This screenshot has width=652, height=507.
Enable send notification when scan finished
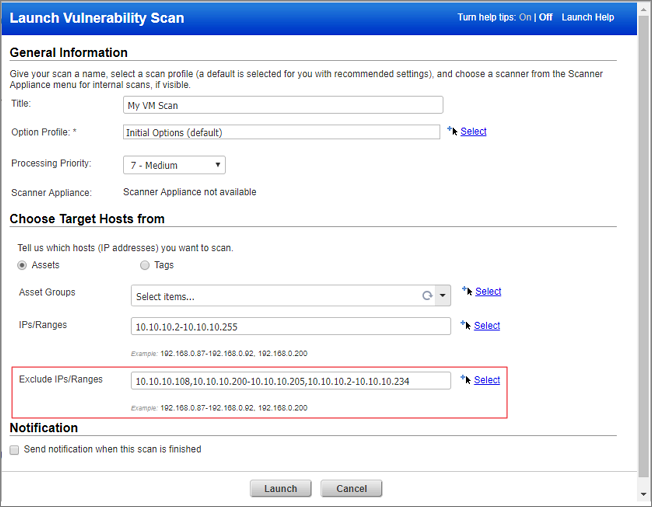[x=15, y=450]
